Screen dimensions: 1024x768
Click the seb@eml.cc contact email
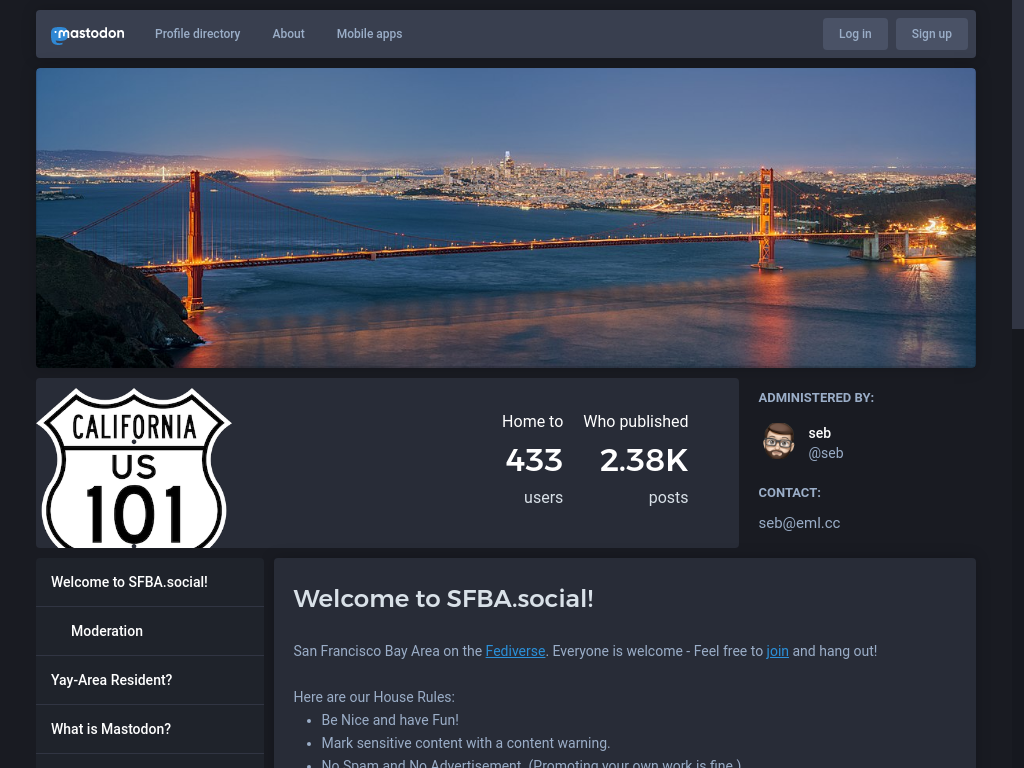(798, 523)
